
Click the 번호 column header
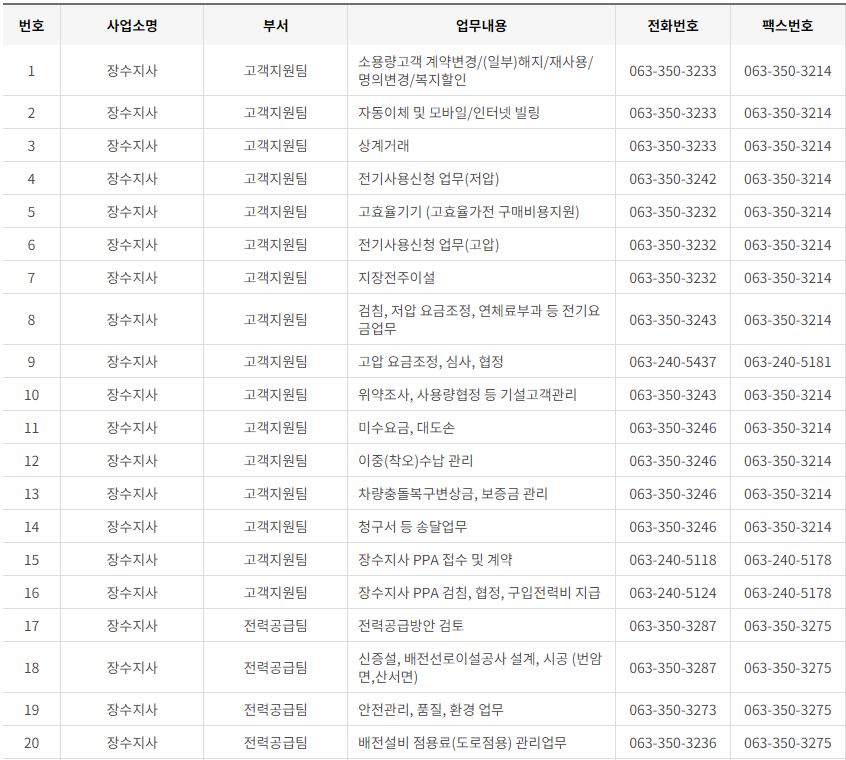coord(31,26)
